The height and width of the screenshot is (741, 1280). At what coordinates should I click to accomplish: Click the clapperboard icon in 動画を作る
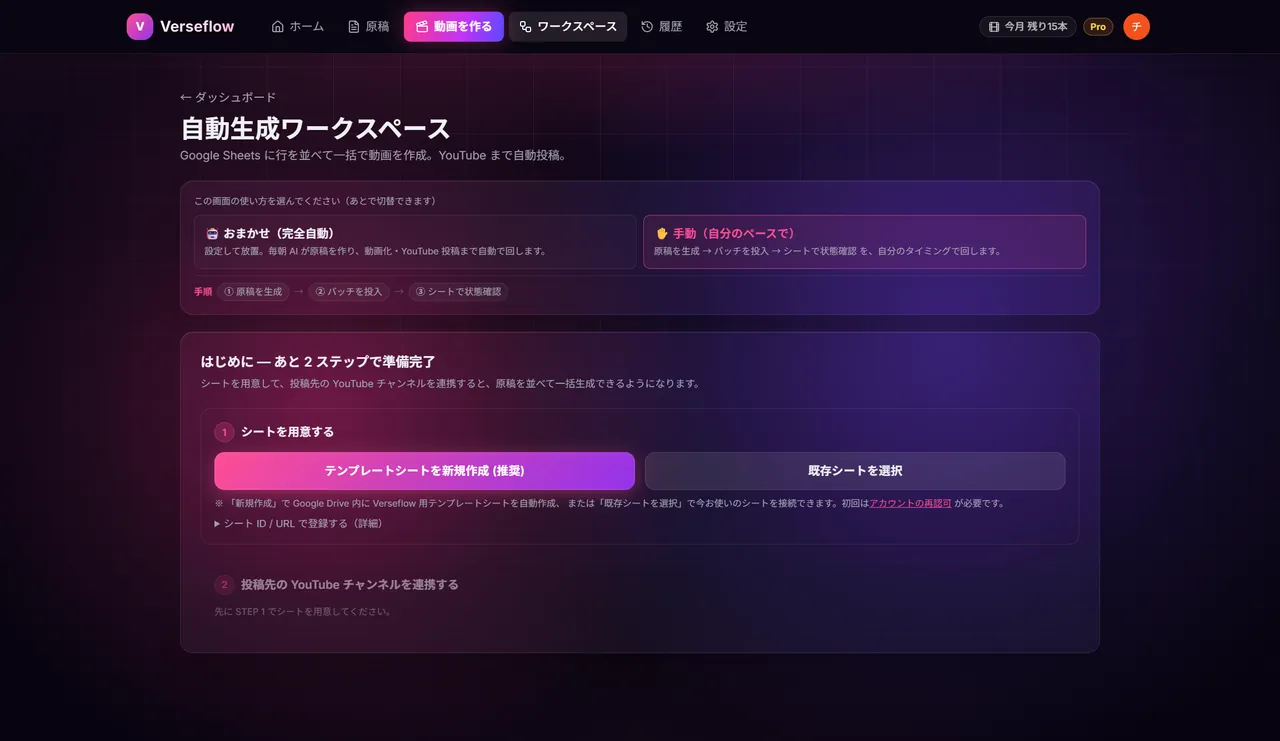coord(422,27)
